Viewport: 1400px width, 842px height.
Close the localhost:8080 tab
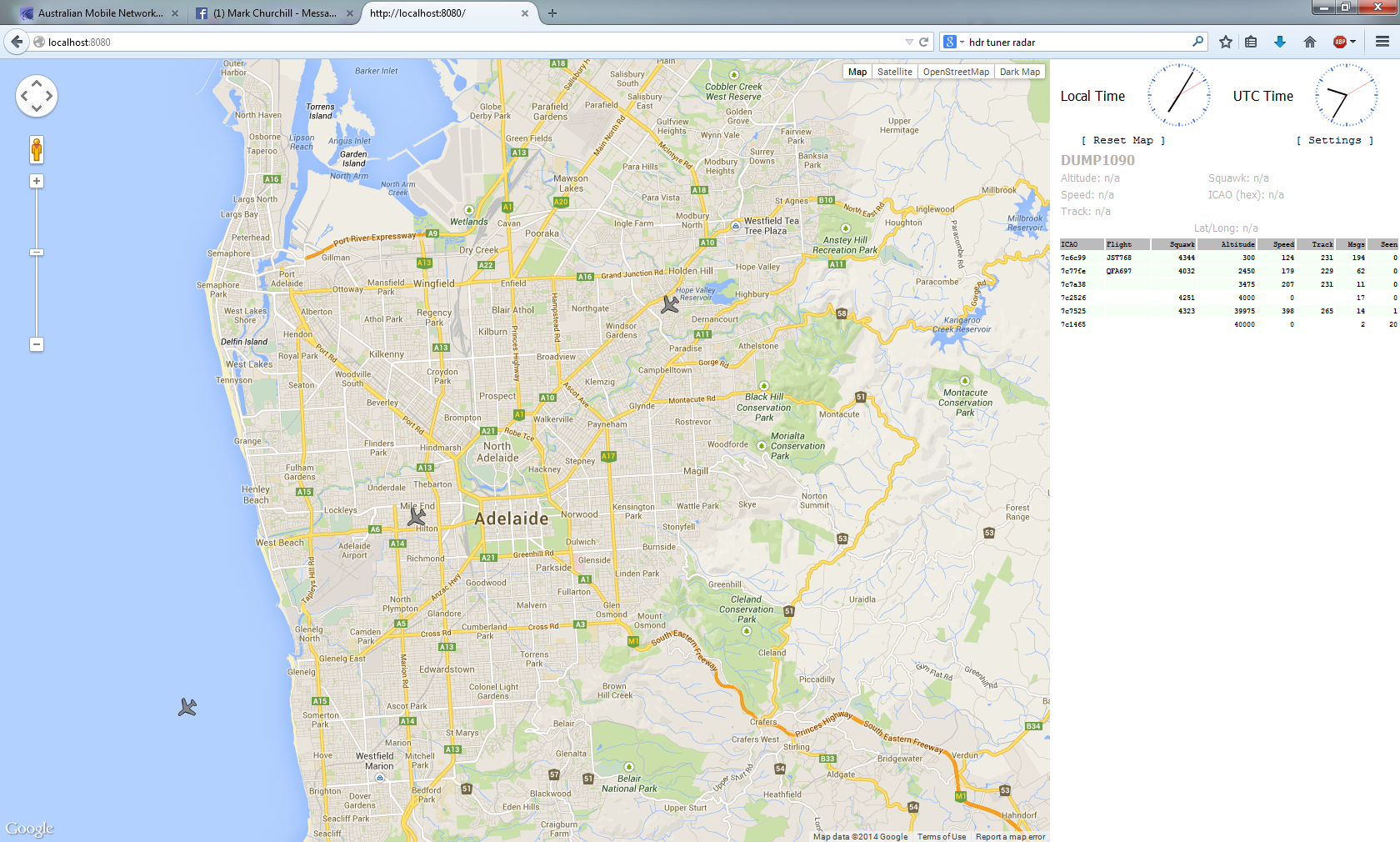point(525,13)
